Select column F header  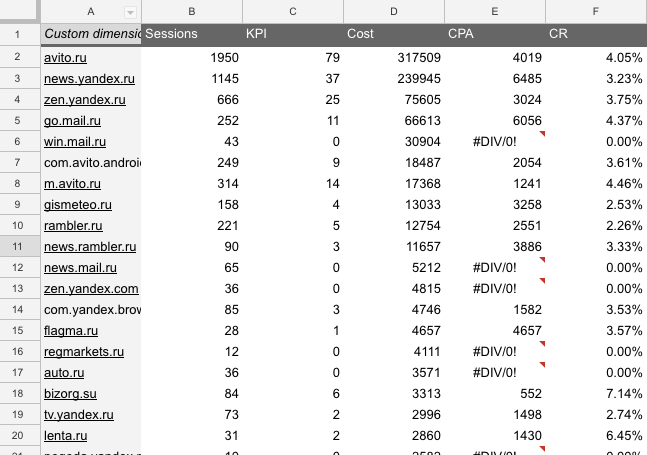(596, 11)
